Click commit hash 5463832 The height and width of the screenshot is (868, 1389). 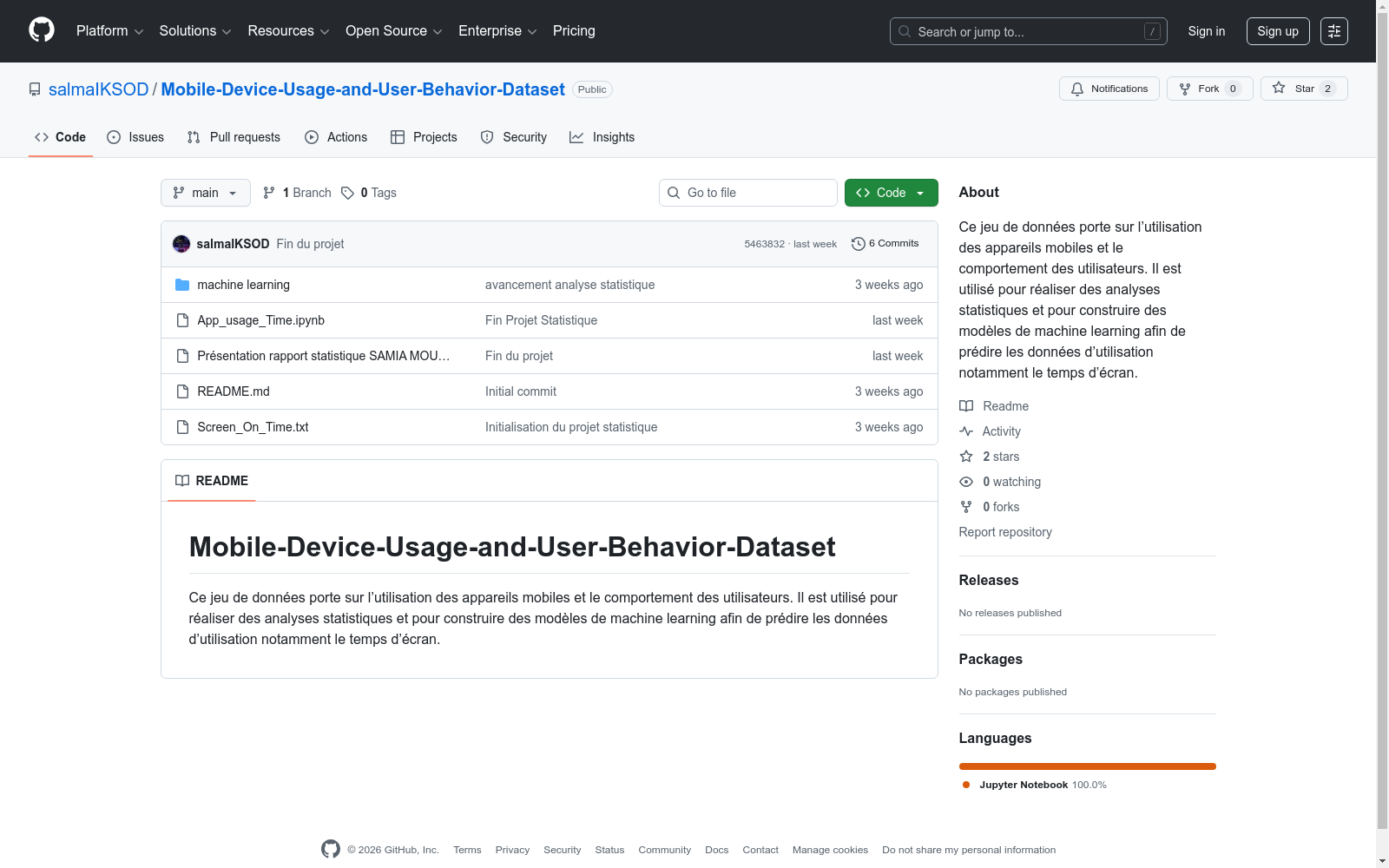click(764, 245)
